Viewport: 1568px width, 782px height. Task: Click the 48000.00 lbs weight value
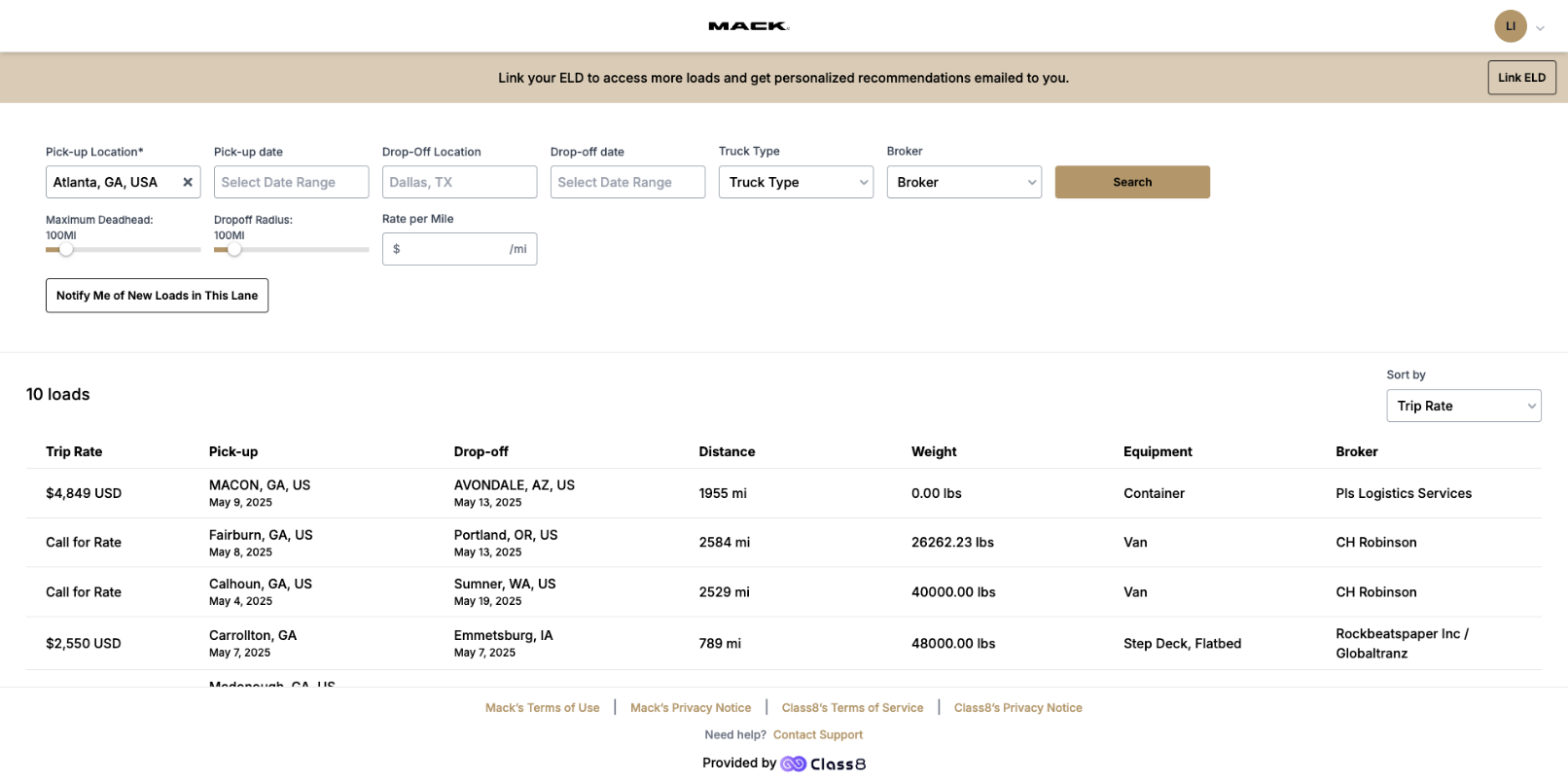pyautogui.click(x=953, y=644)
